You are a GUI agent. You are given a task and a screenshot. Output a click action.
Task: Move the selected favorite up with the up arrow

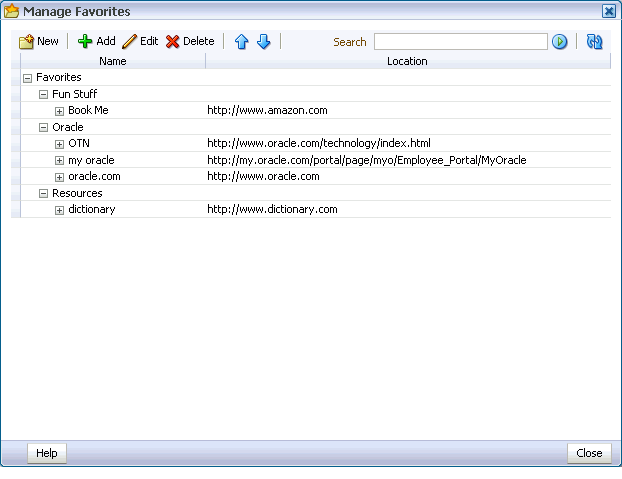[x=242, y=41]
